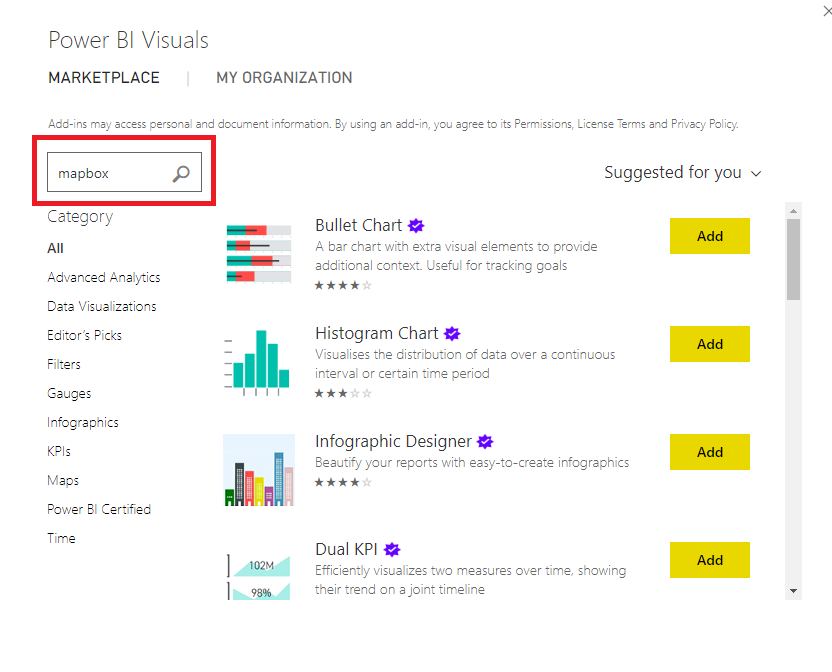This screenshot has width=832, height=672.
Task: Click the Infographic Designer title
Action: click(393, 442)
